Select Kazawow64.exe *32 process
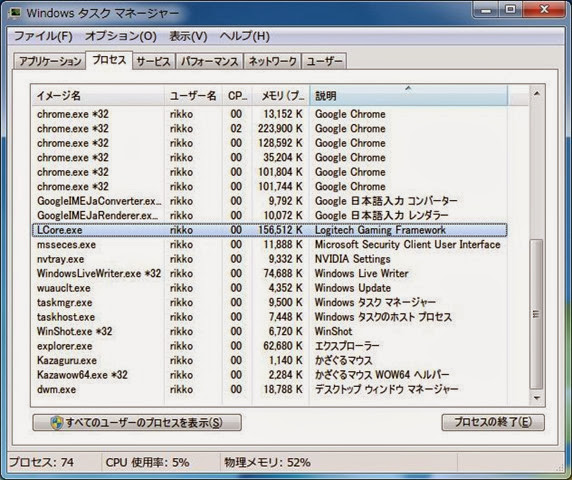This screenshot has height=480, width=572. (270, 375)
